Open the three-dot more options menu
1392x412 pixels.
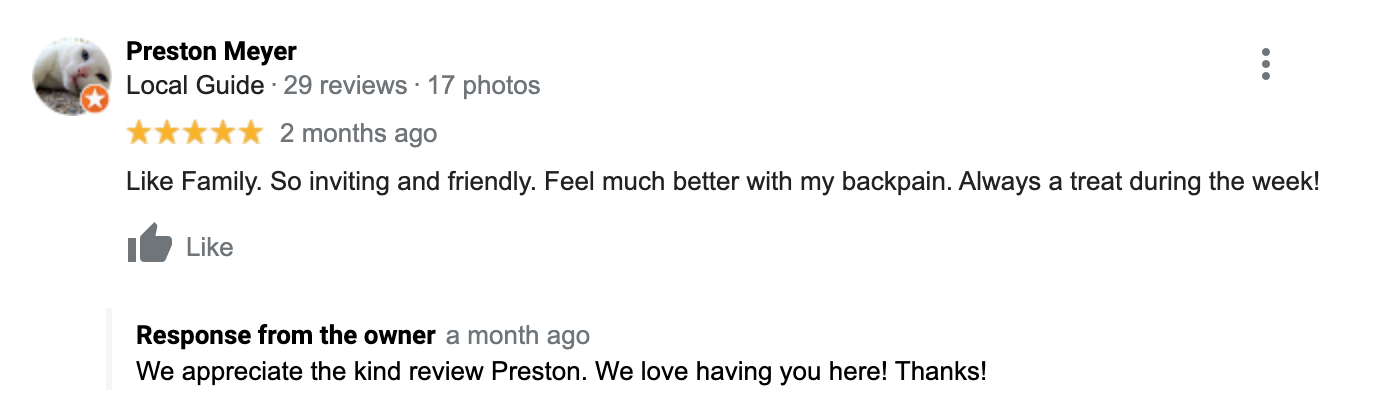pos(1266,64)
